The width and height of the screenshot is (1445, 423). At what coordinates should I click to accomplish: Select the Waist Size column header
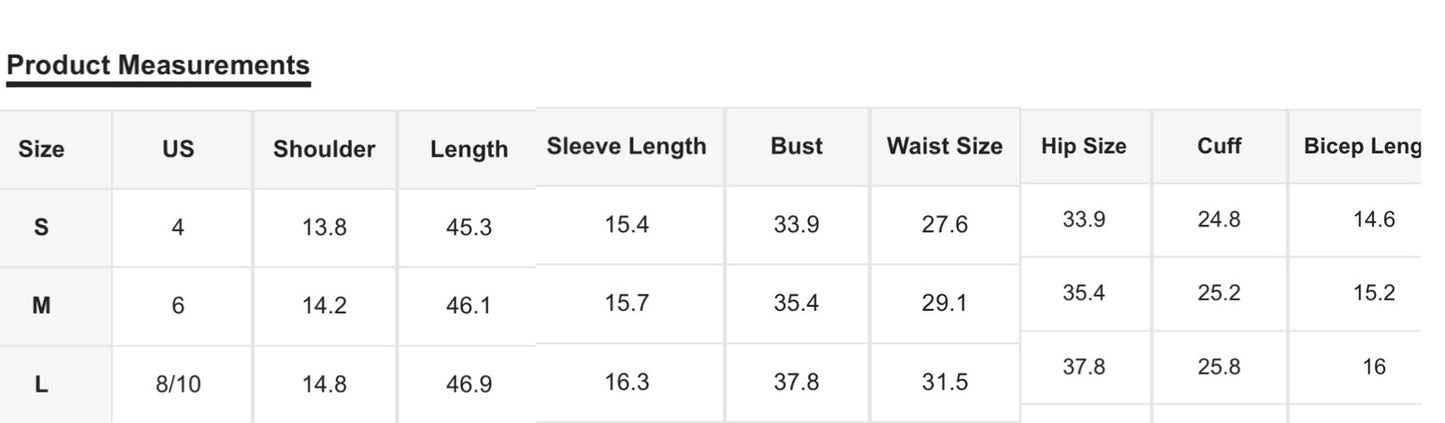click(x=944, y=146)
